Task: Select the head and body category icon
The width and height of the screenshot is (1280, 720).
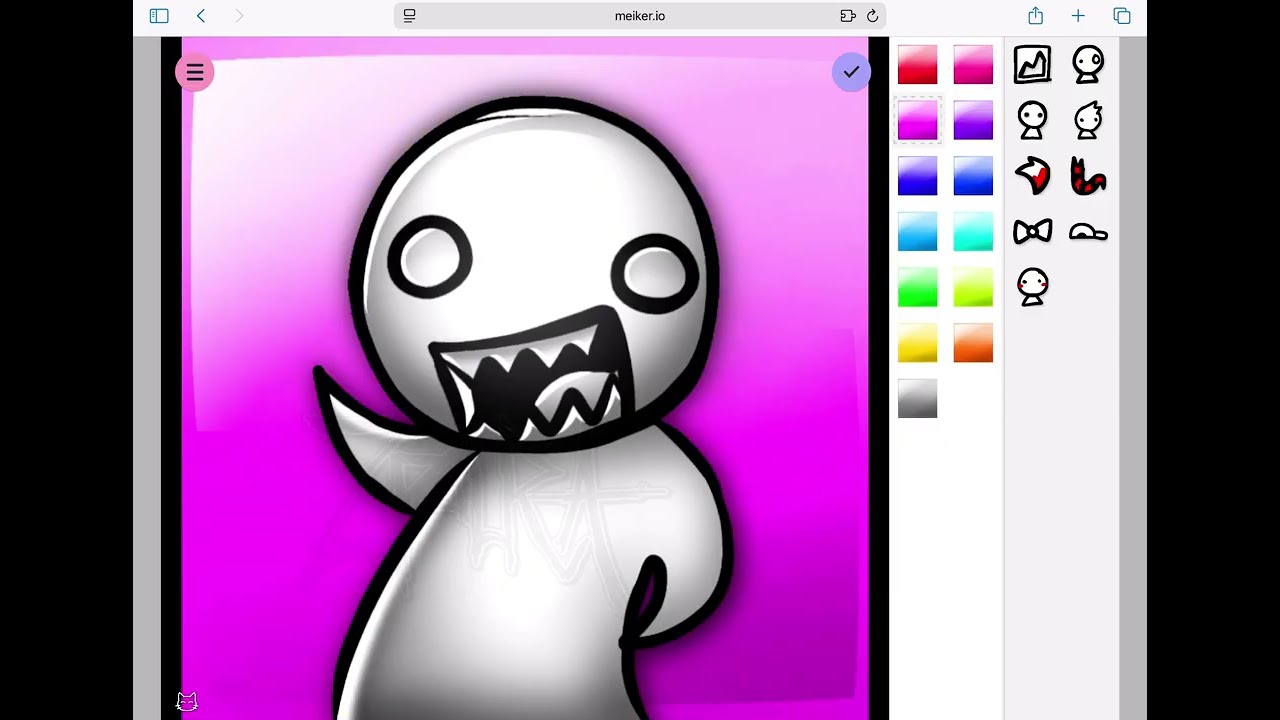Action: 1088,65
